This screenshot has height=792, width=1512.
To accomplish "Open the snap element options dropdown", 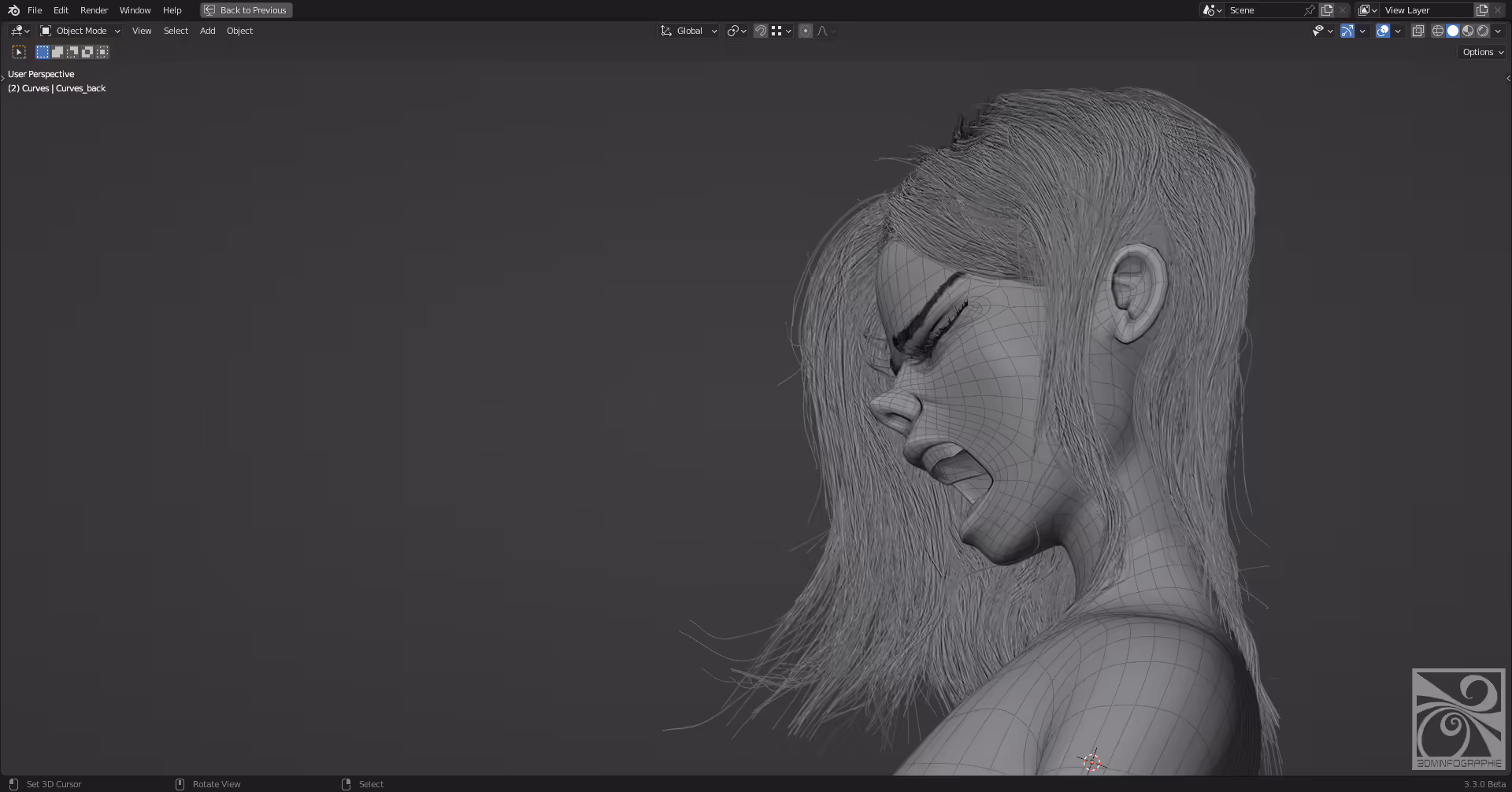I will (x=781, y=31).
